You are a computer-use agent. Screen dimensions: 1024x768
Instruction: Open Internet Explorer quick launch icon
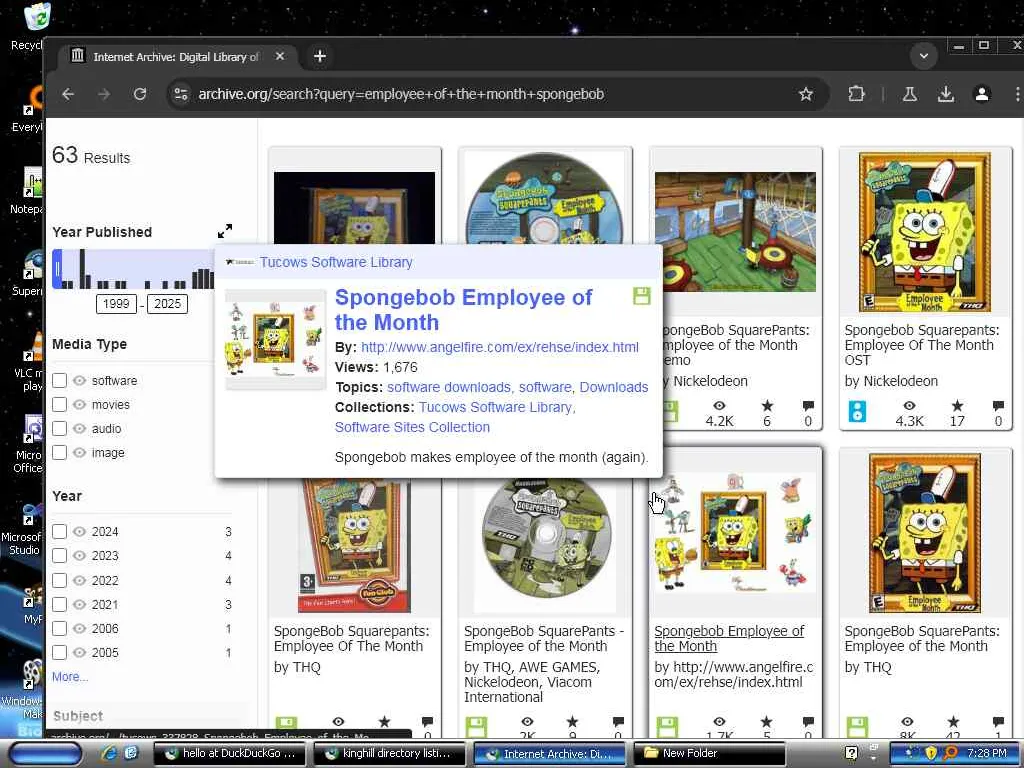pyautogui.click(x=109, y=753)
